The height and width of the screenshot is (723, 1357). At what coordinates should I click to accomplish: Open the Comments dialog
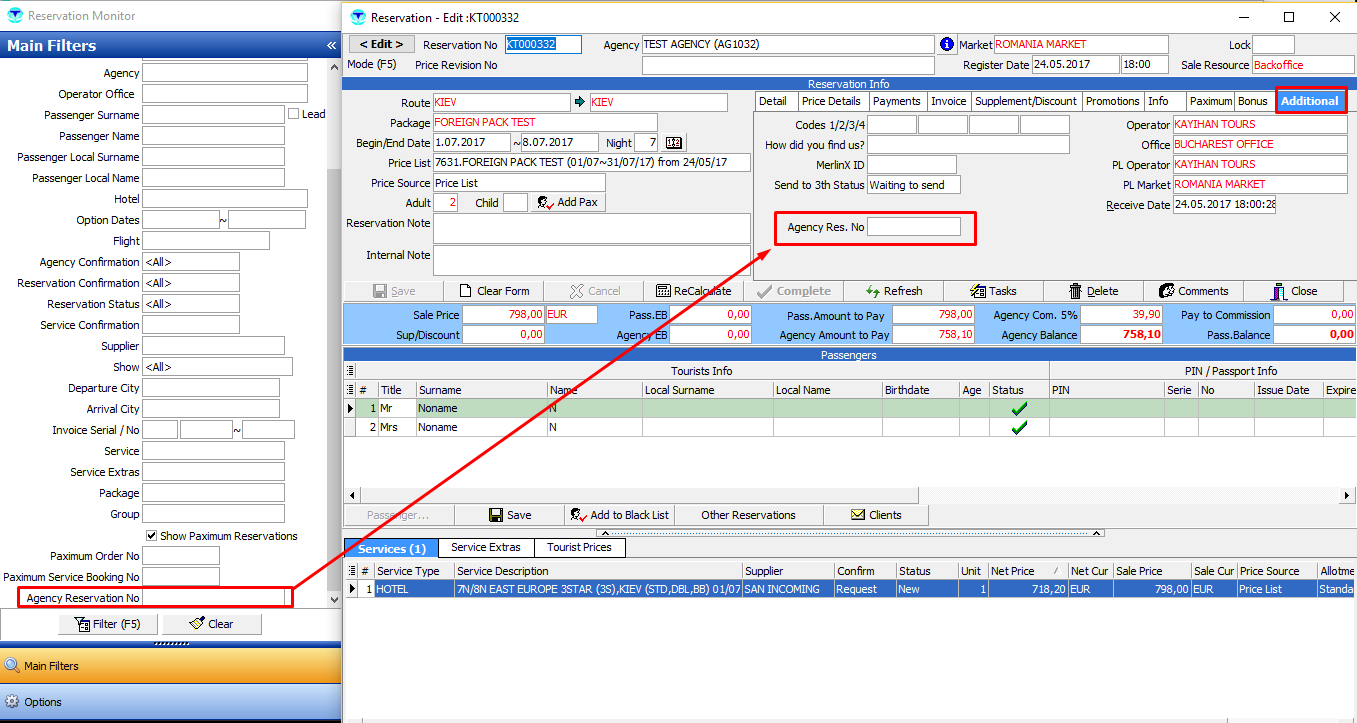click(1193, 291)
